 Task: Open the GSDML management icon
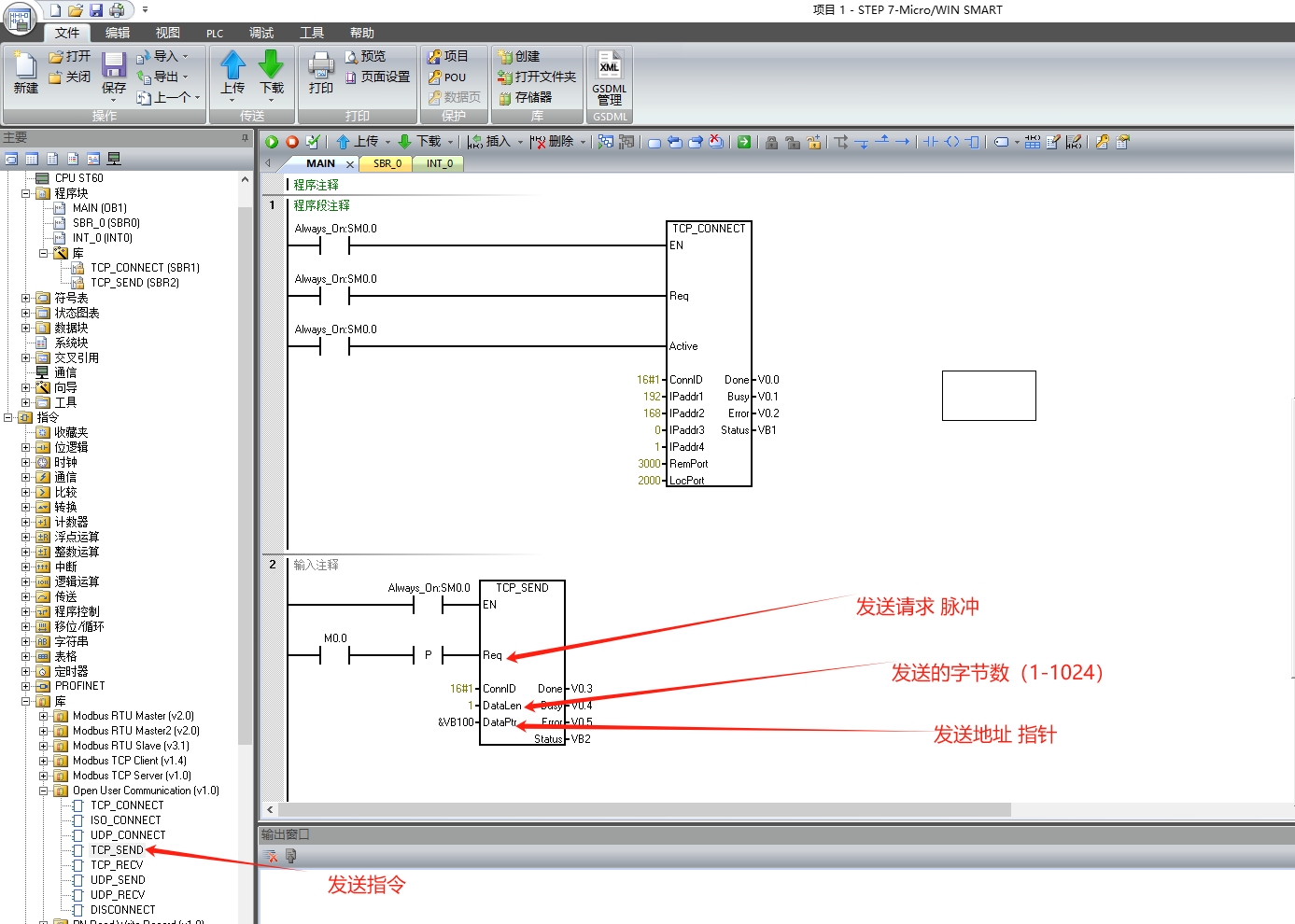(609, 77)
